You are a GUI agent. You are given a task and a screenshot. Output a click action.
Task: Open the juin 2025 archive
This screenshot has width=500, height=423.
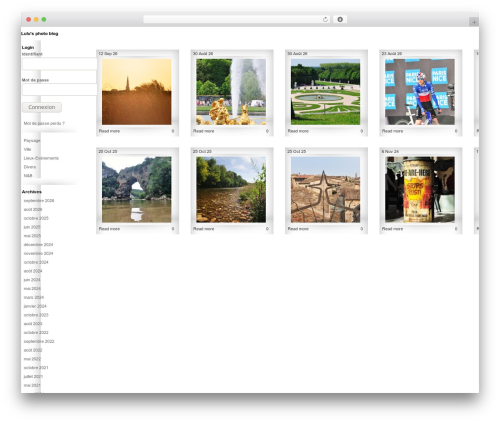click(x=32, y=227)
